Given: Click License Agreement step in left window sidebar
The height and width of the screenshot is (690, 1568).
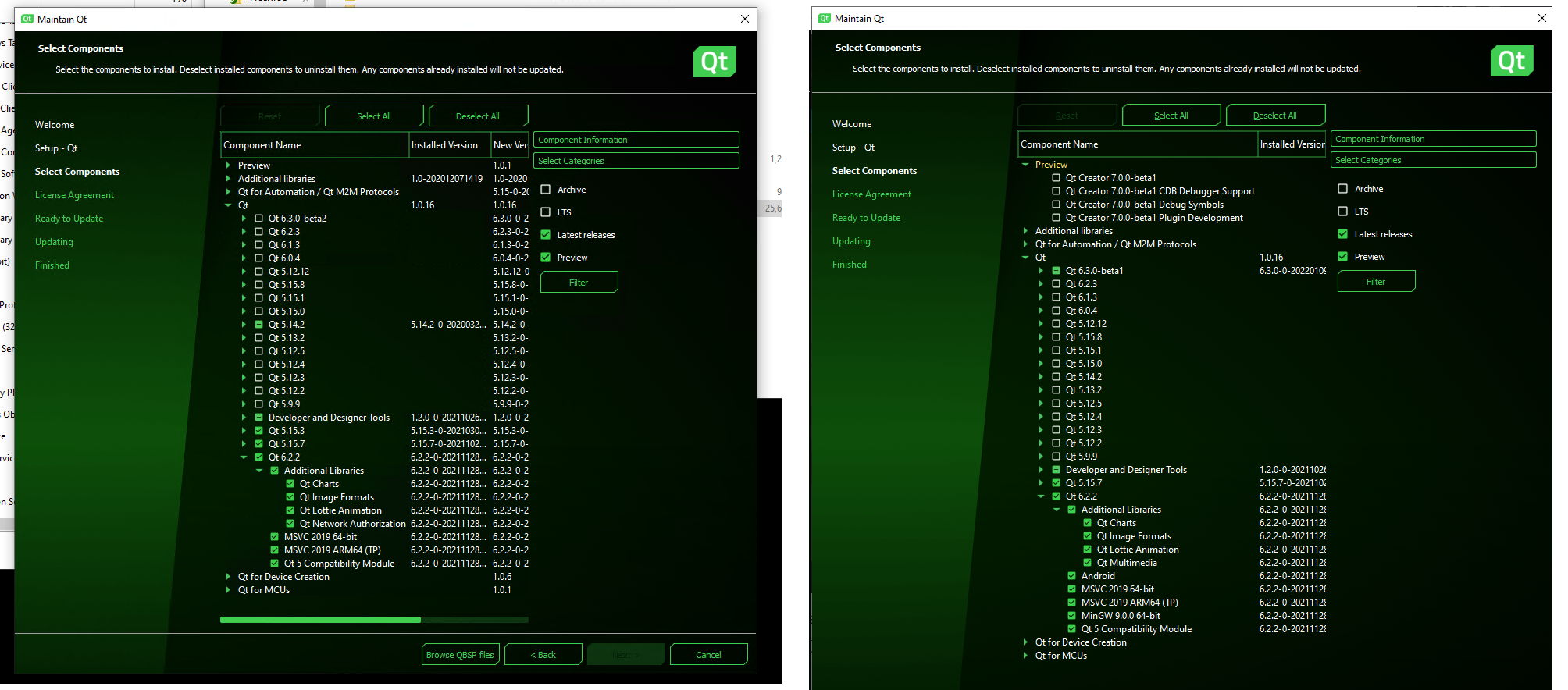Looking at the screenshot, I should point(74,195).
